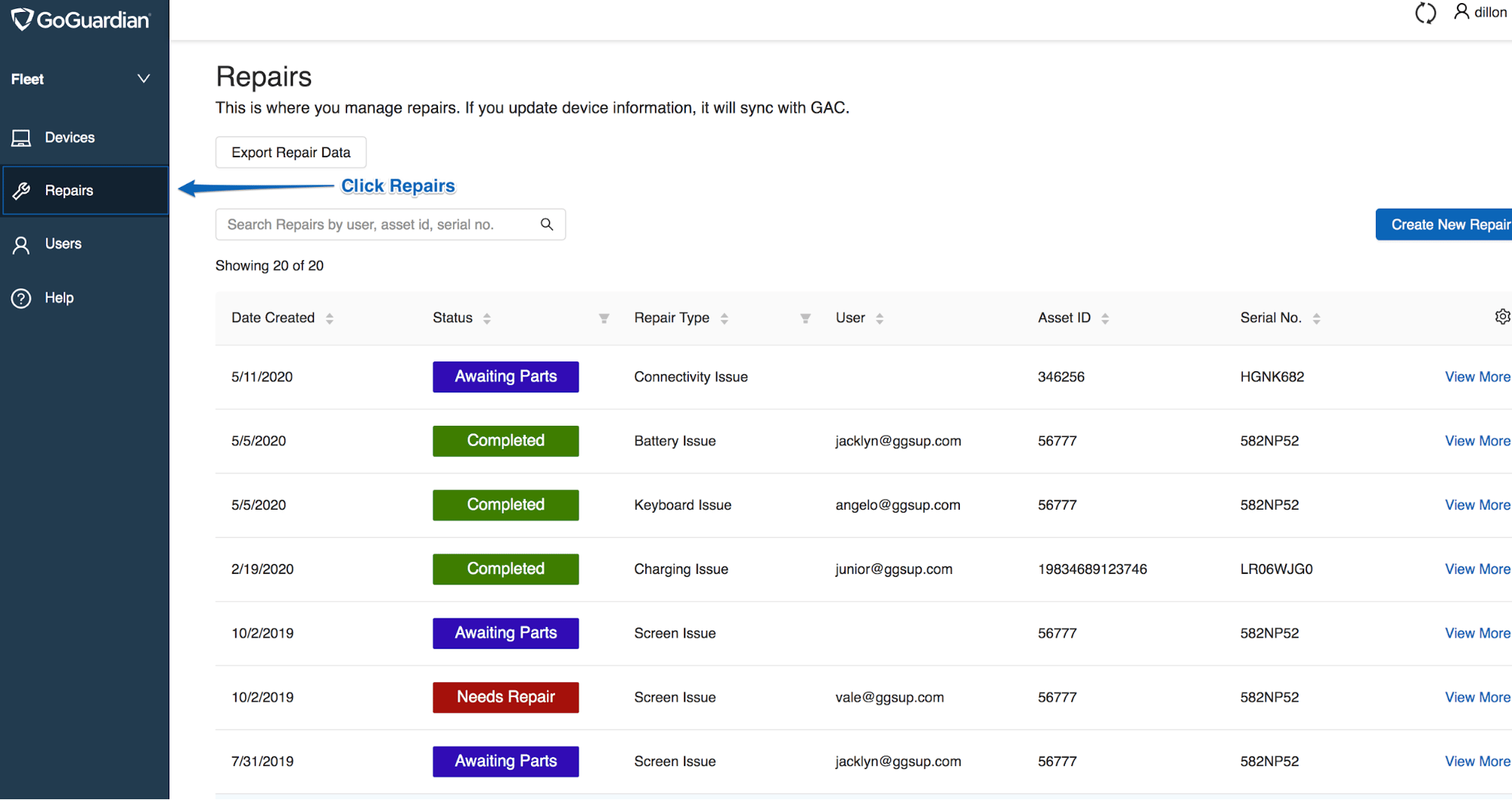Click the Date Created column header

pyautogui.click(x=273, y=318)
